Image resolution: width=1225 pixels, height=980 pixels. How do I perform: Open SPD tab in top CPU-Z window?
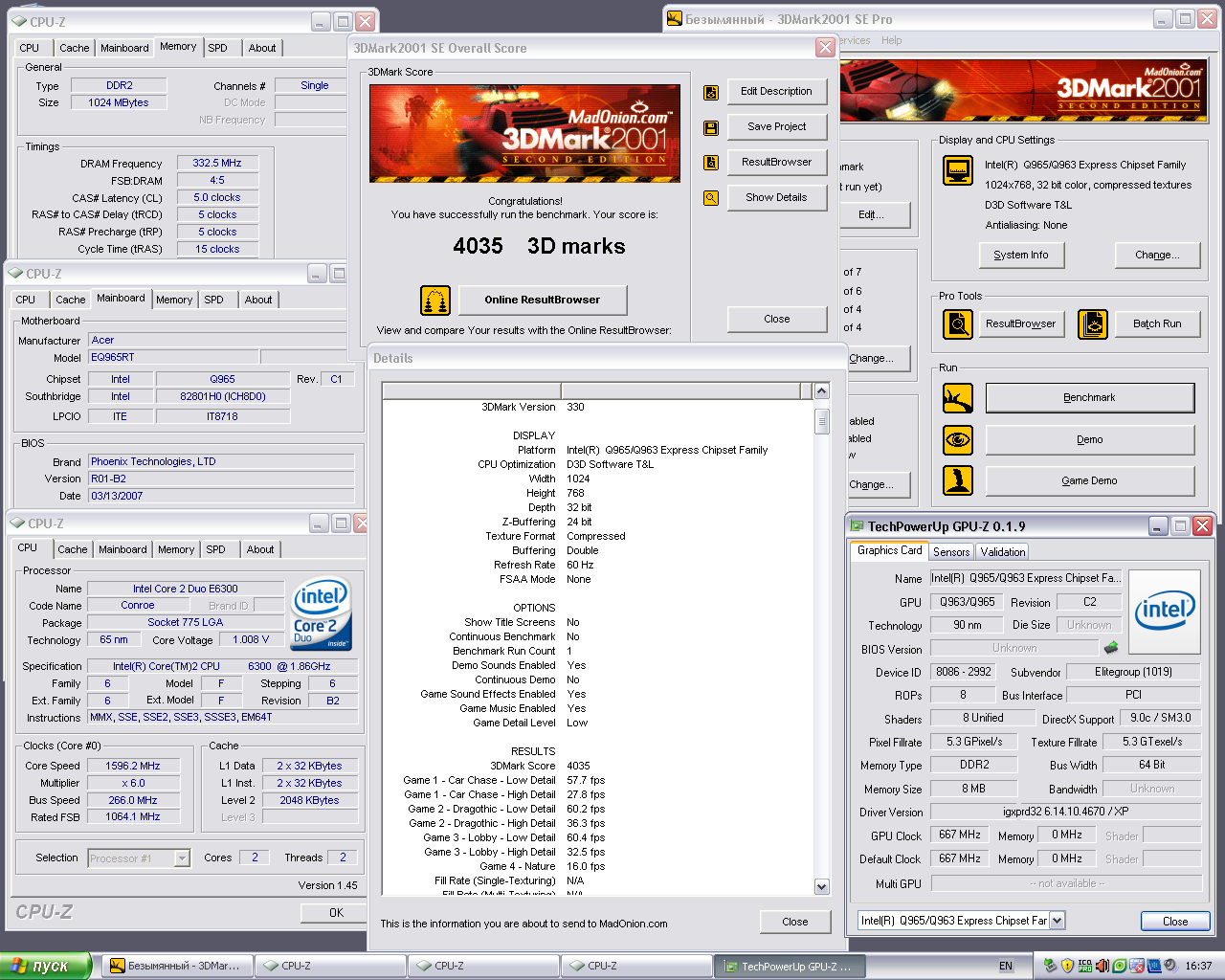coord(218,48)
